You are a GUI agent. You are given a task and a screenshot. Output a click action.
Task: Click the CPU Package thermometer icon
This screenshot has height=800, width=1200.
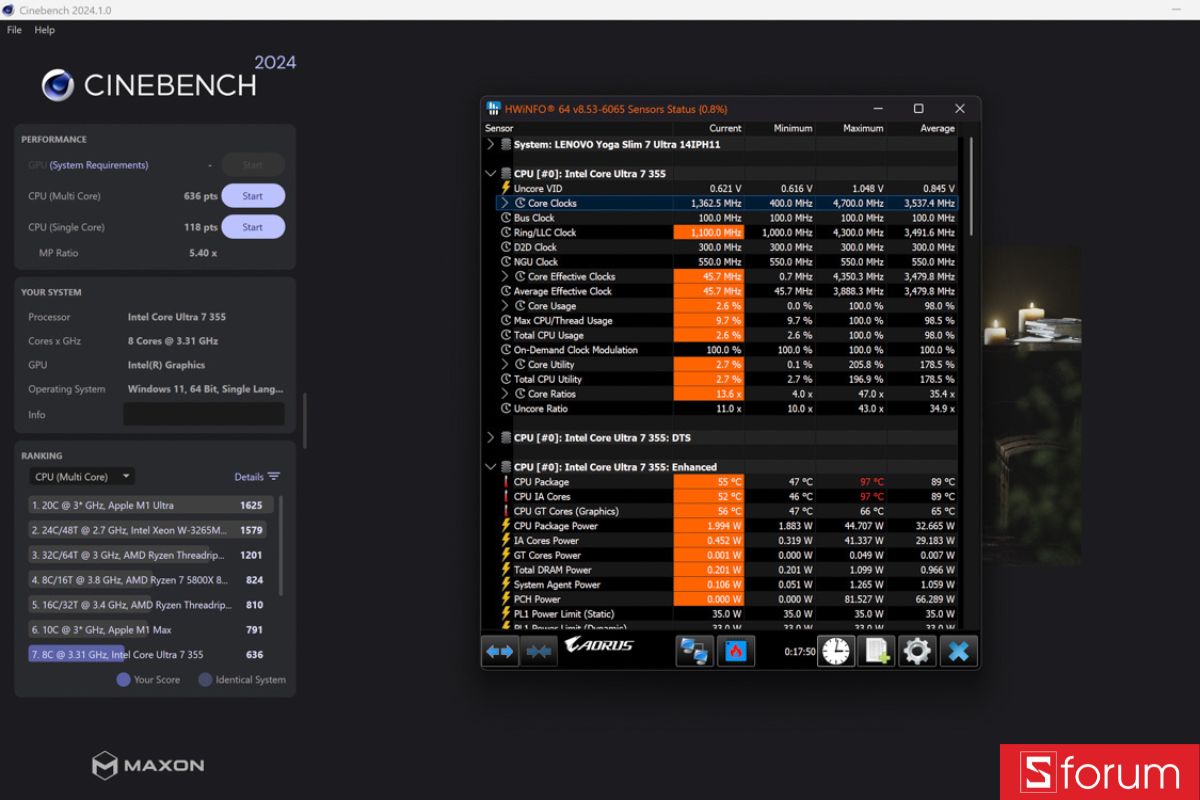(x=506, y=482)
